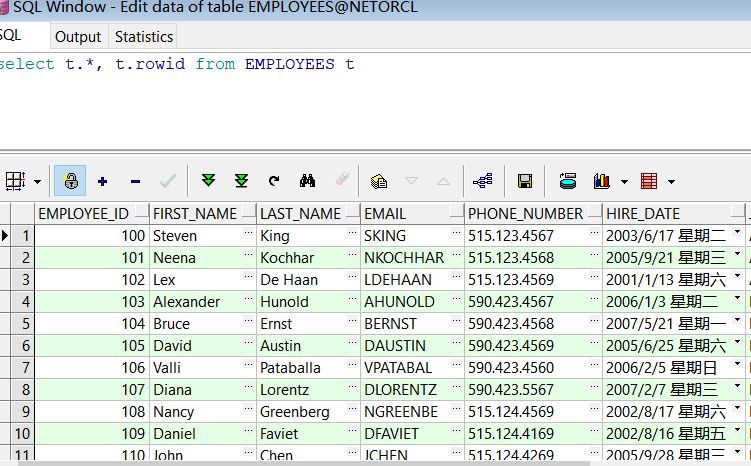
Task: Switch to the Output tab
Action: (78, 36)
